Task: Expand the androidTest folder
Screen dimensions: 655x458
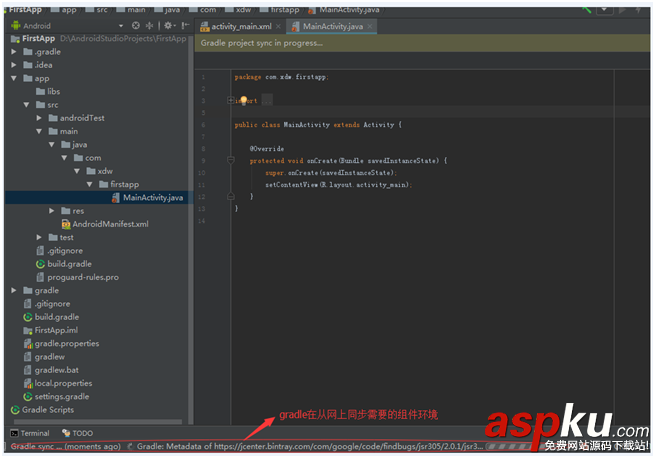Action: pos(39,118)
